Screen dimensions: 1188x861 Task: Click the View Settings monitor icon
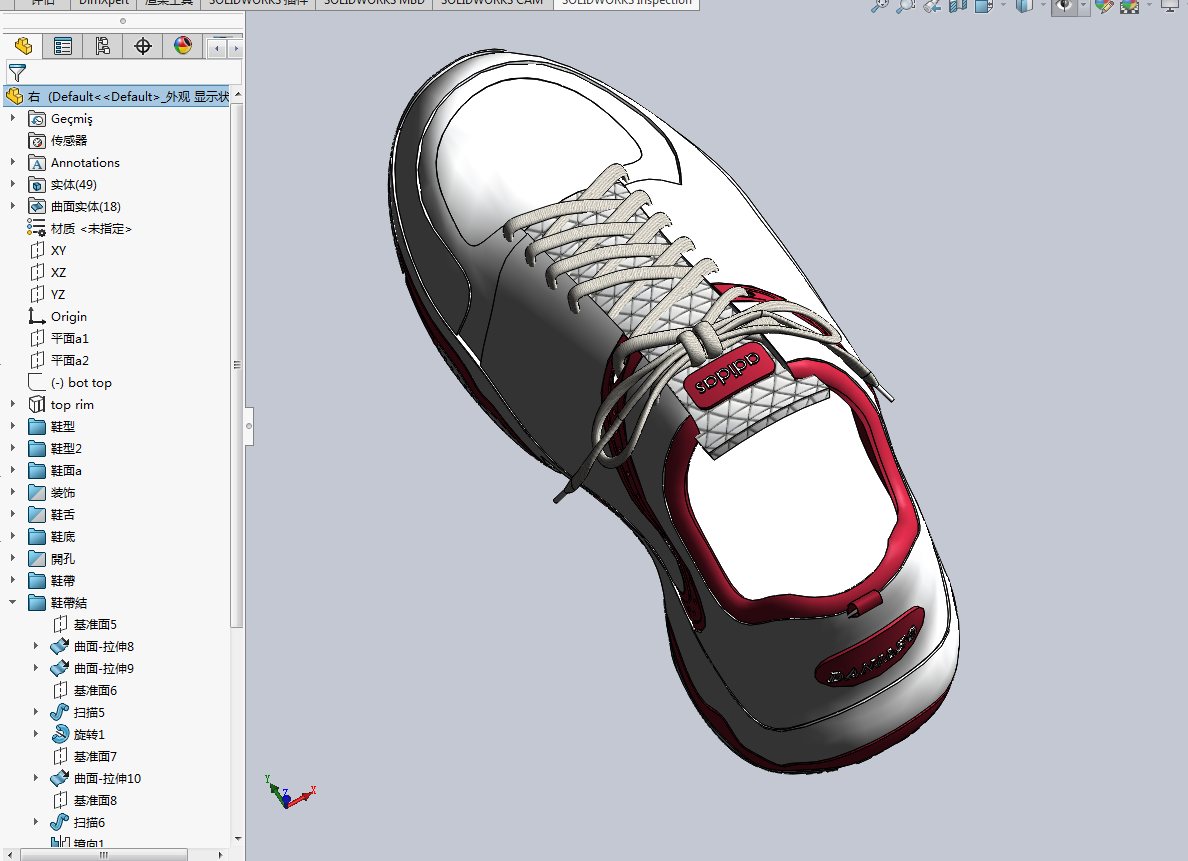[1170, 5]
